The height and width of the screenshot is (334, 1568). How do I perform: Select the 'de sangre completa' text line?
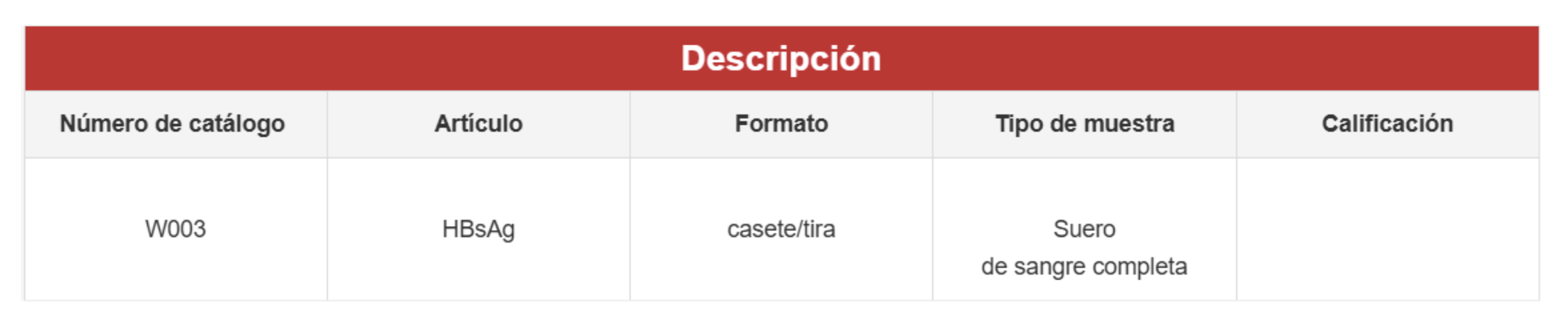tap(1085, 266)
